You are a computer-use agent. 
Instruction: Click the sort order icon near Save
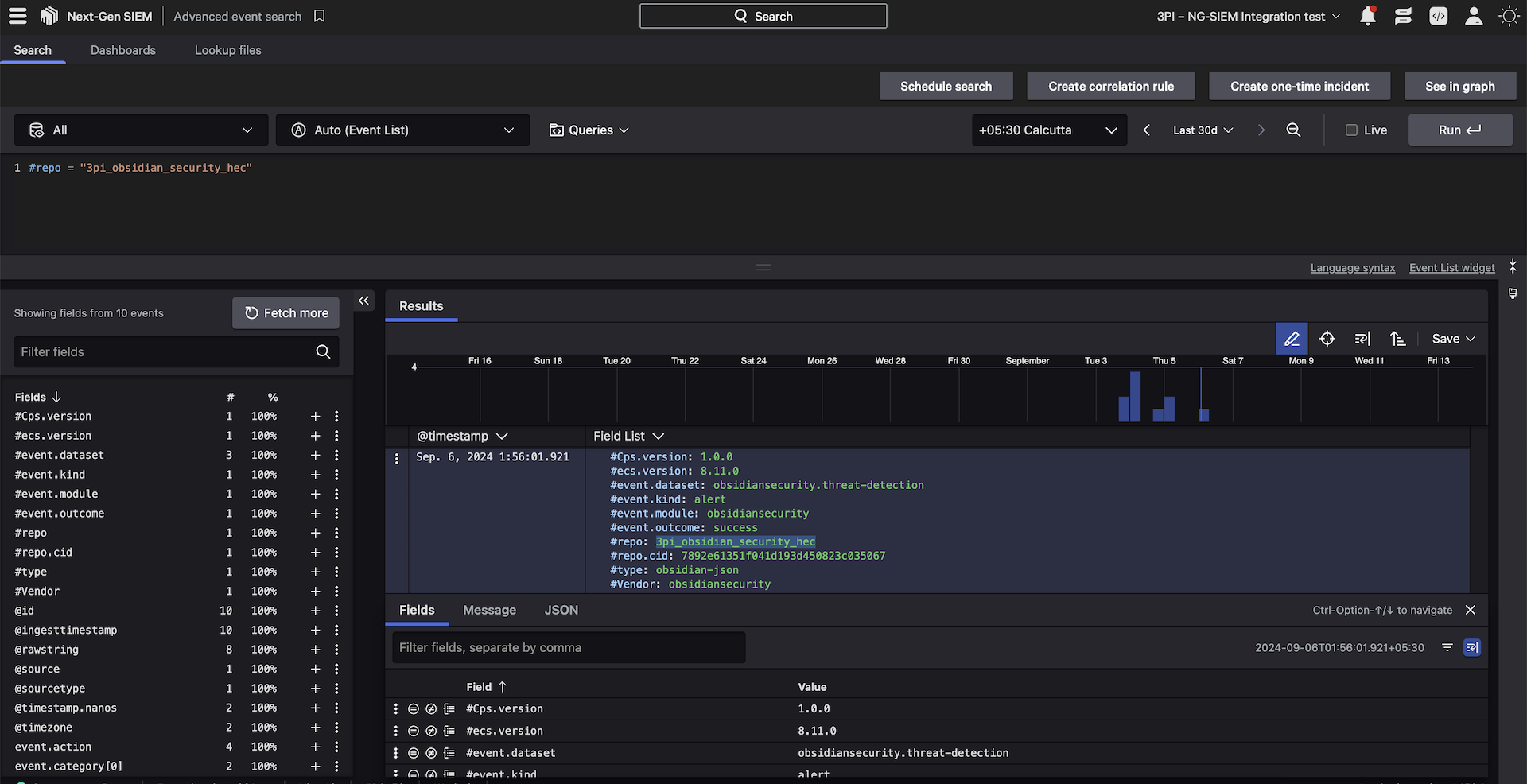[x=1399, y=338]
